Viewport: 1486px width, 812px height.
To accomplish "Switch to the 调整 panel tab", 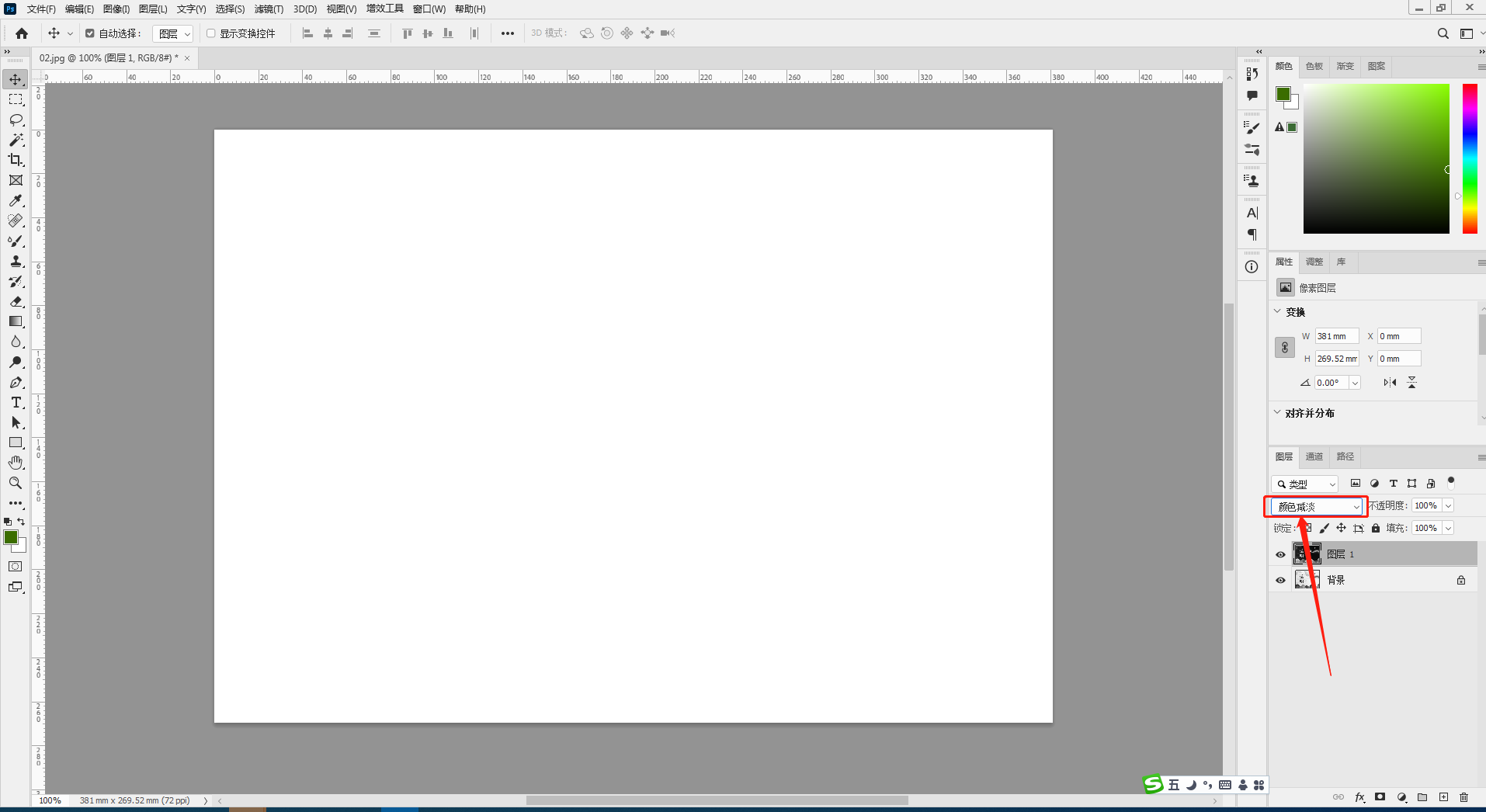I will (x=1314, y=262).
